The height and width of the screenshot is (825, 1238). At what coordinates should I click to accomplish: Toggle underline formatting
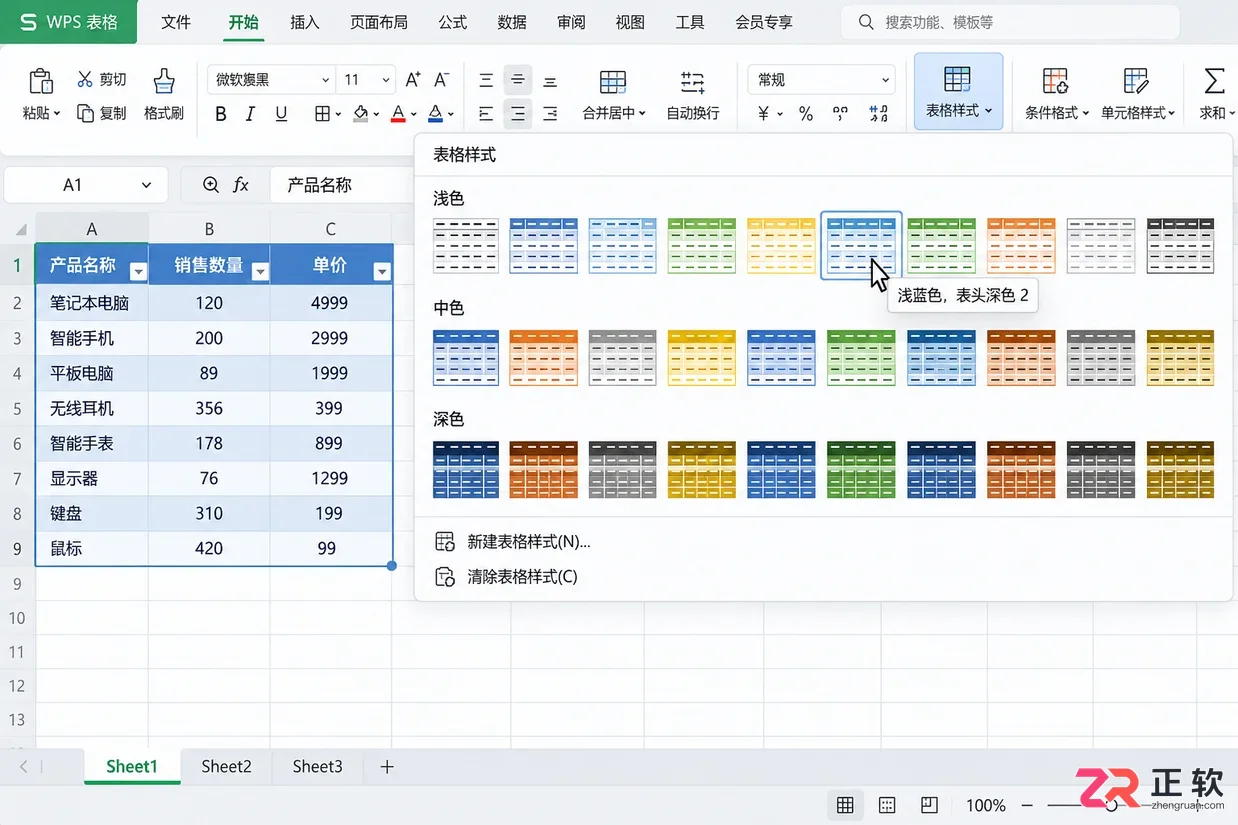tap(281, 114)
